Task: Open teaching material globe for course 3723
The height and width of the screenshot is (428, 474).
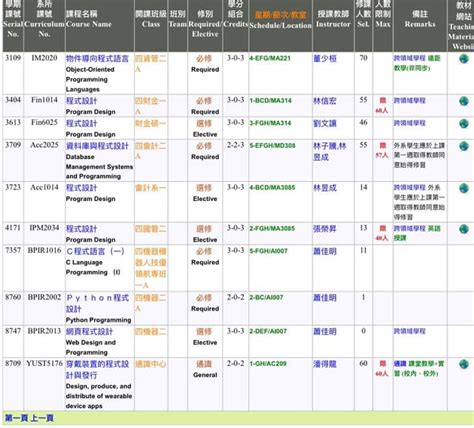Action: click(464, 188)
